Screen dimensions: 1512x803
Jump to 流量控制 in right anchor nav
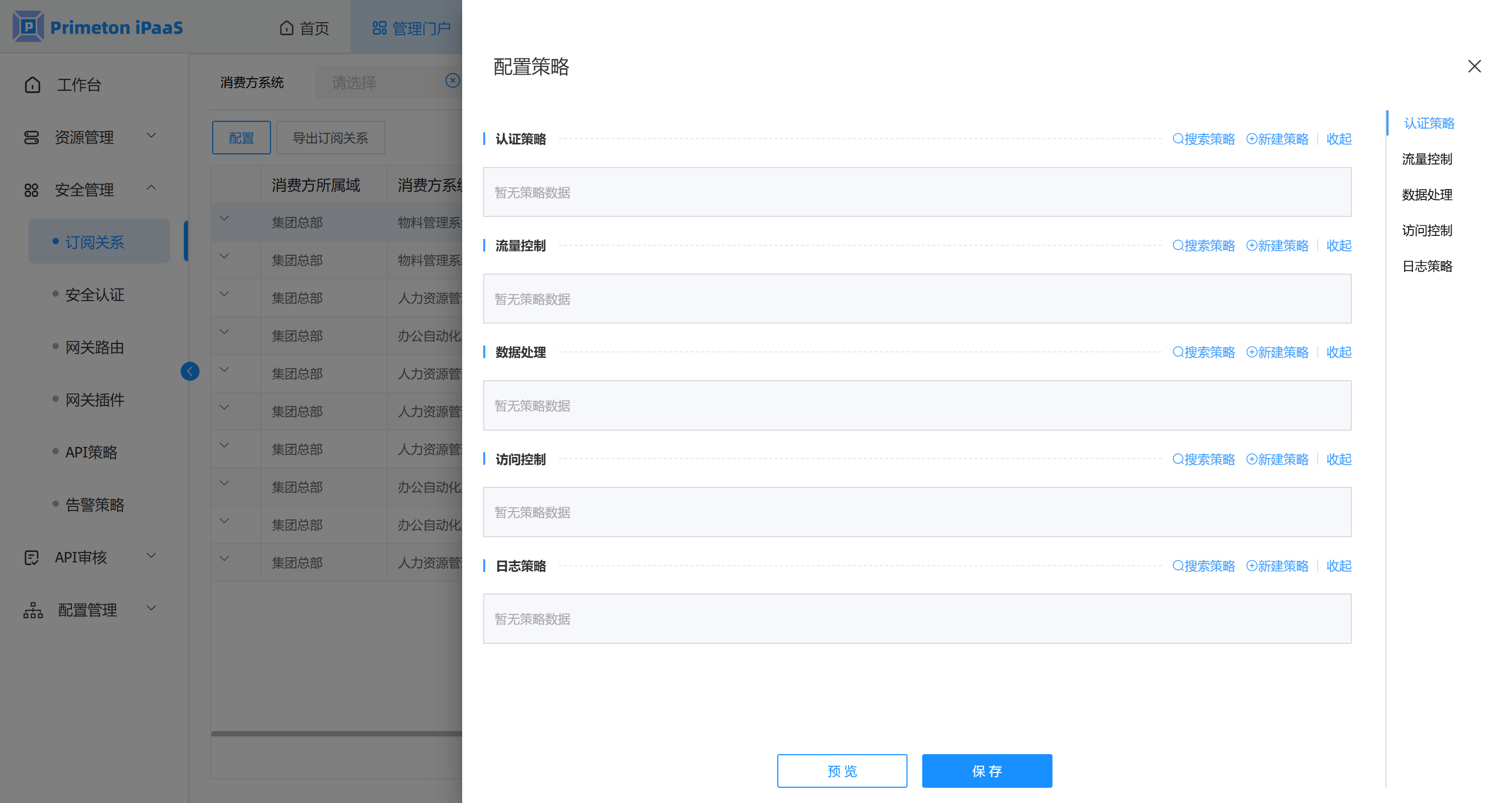(x=1426, y=159)
